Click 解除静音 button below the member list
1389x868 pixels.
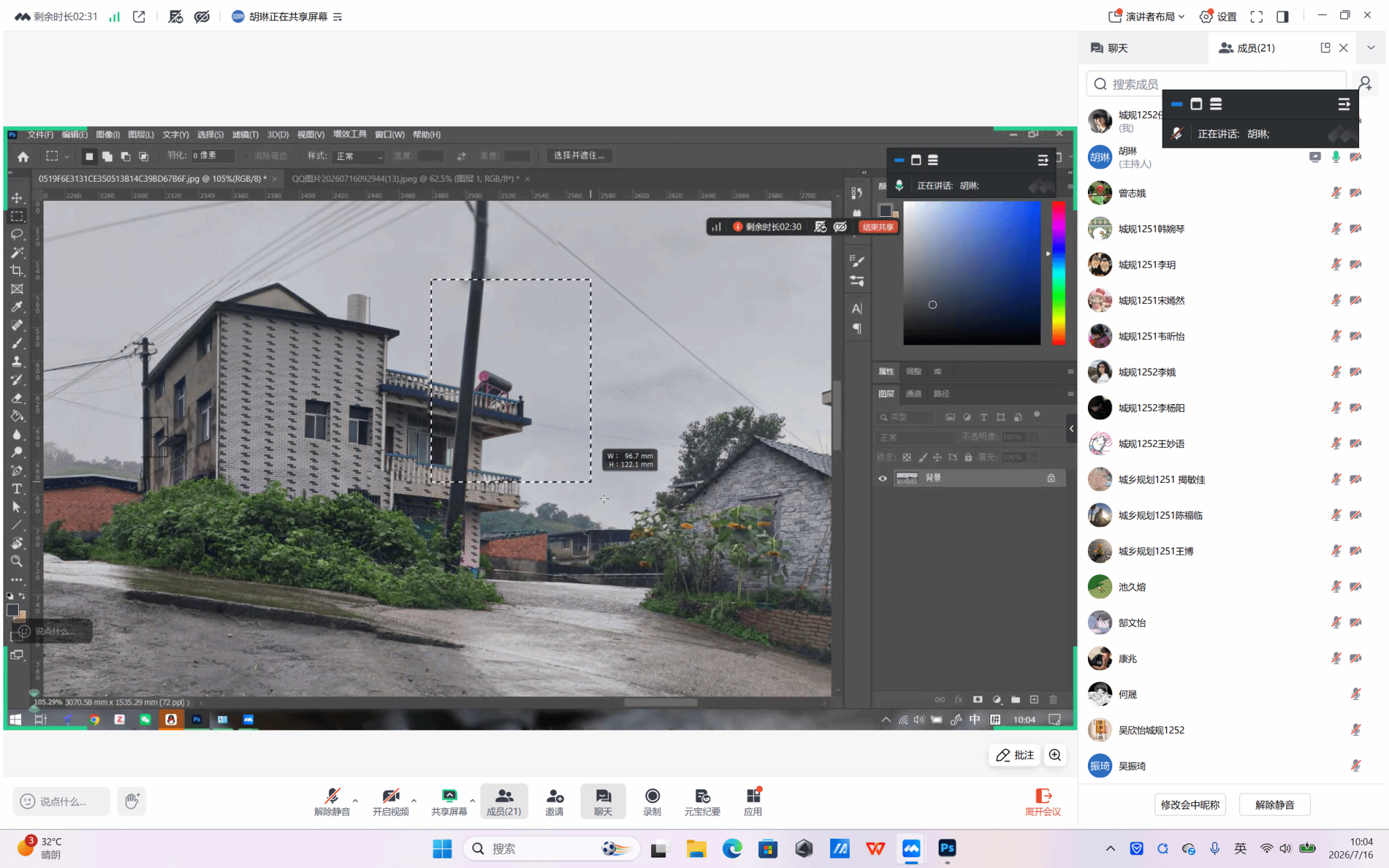[1274, 805]
